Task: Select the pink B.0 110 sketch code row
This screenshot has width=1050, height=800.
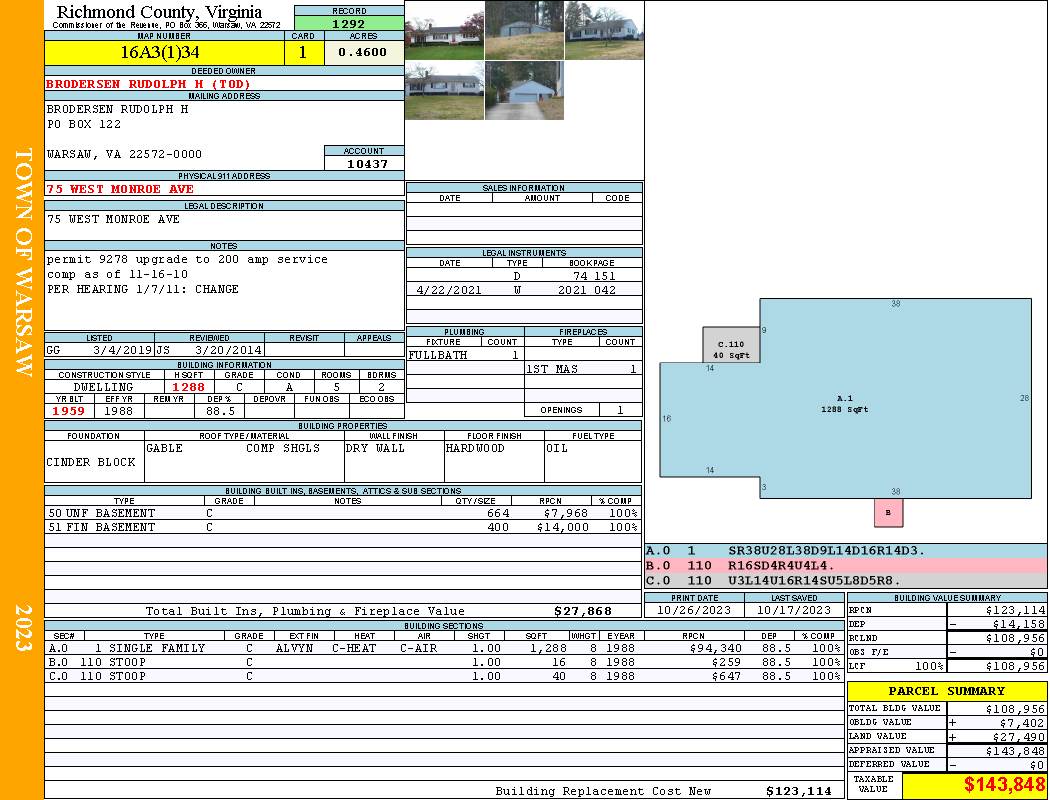Action: tap(845, 565)
